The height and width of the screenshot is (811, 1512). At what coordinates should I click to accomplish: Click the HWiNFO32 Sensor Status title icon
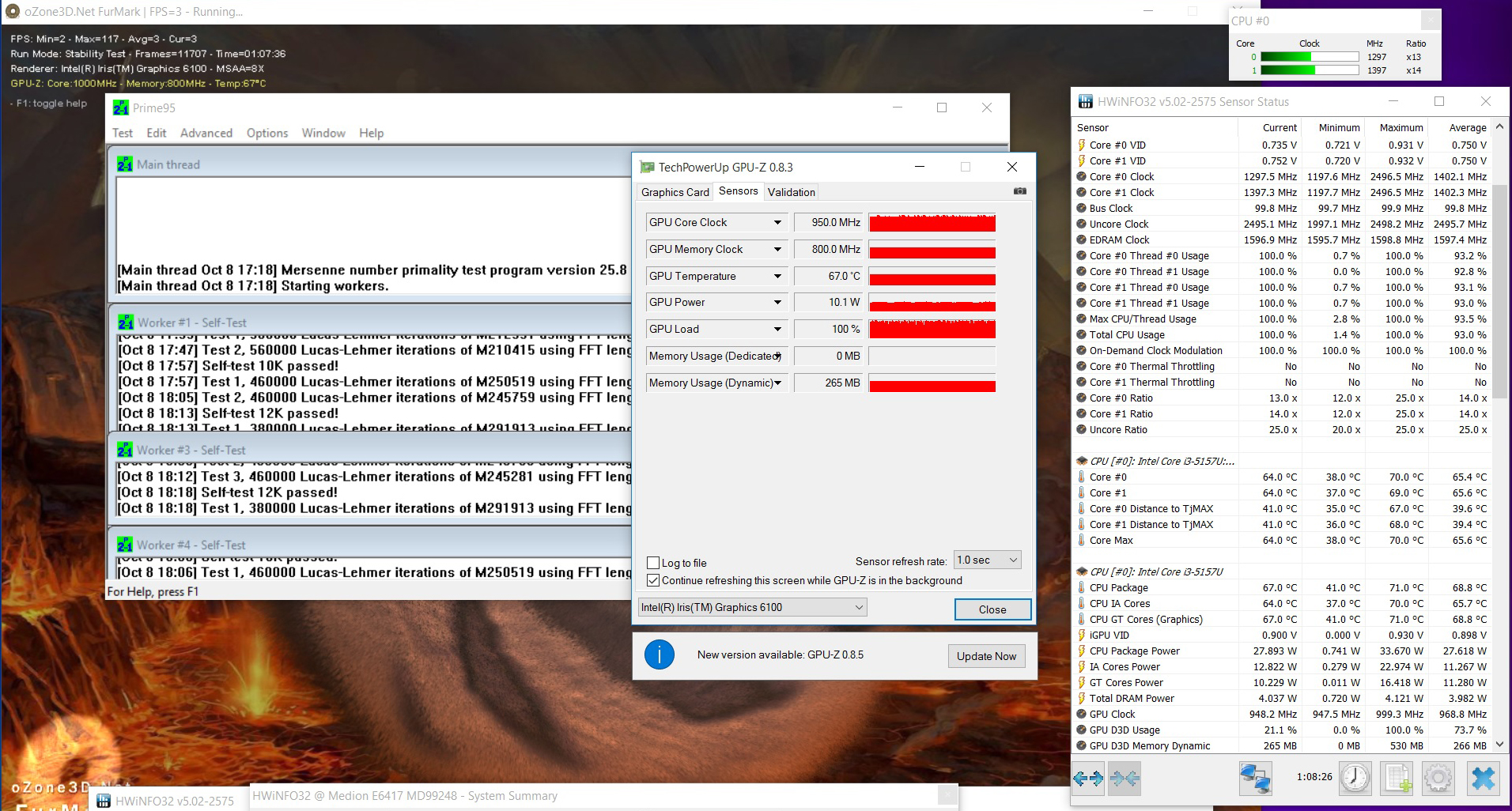coord(1085,101)
